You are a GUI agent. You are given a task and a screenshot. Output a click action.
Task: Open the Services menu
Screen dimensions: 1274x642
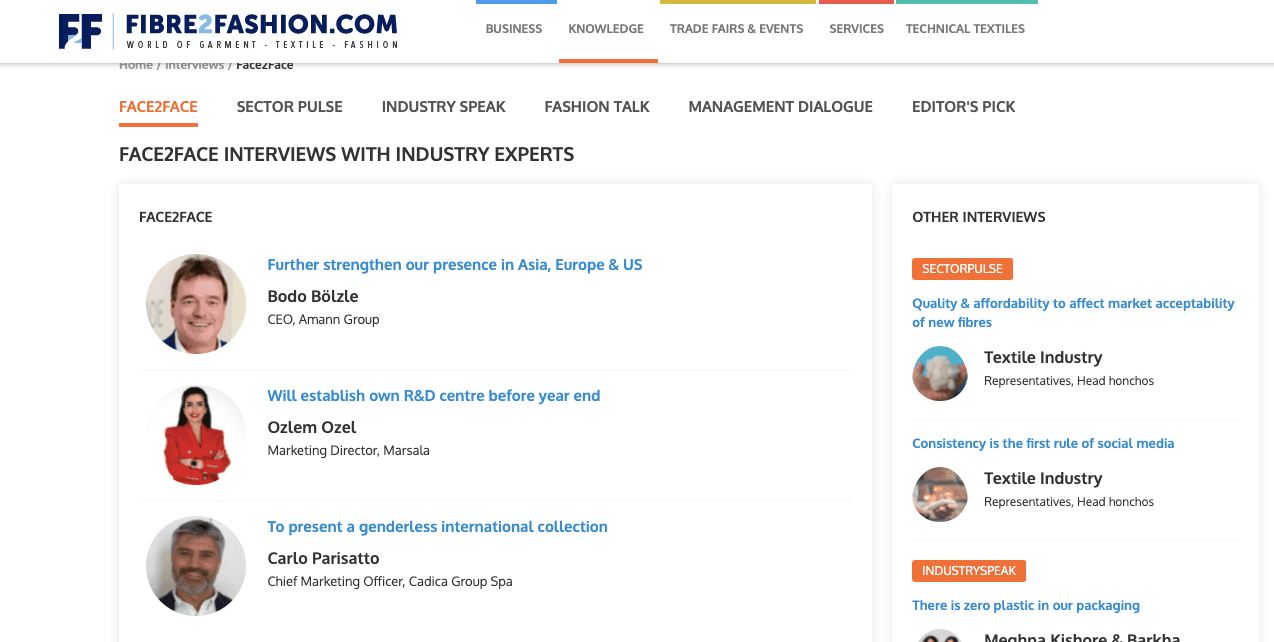pyautogui.click(x=856, y=29)
